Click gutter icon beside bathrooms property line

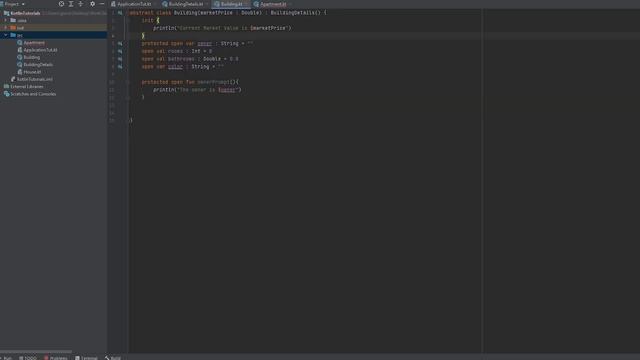[120, 59]
